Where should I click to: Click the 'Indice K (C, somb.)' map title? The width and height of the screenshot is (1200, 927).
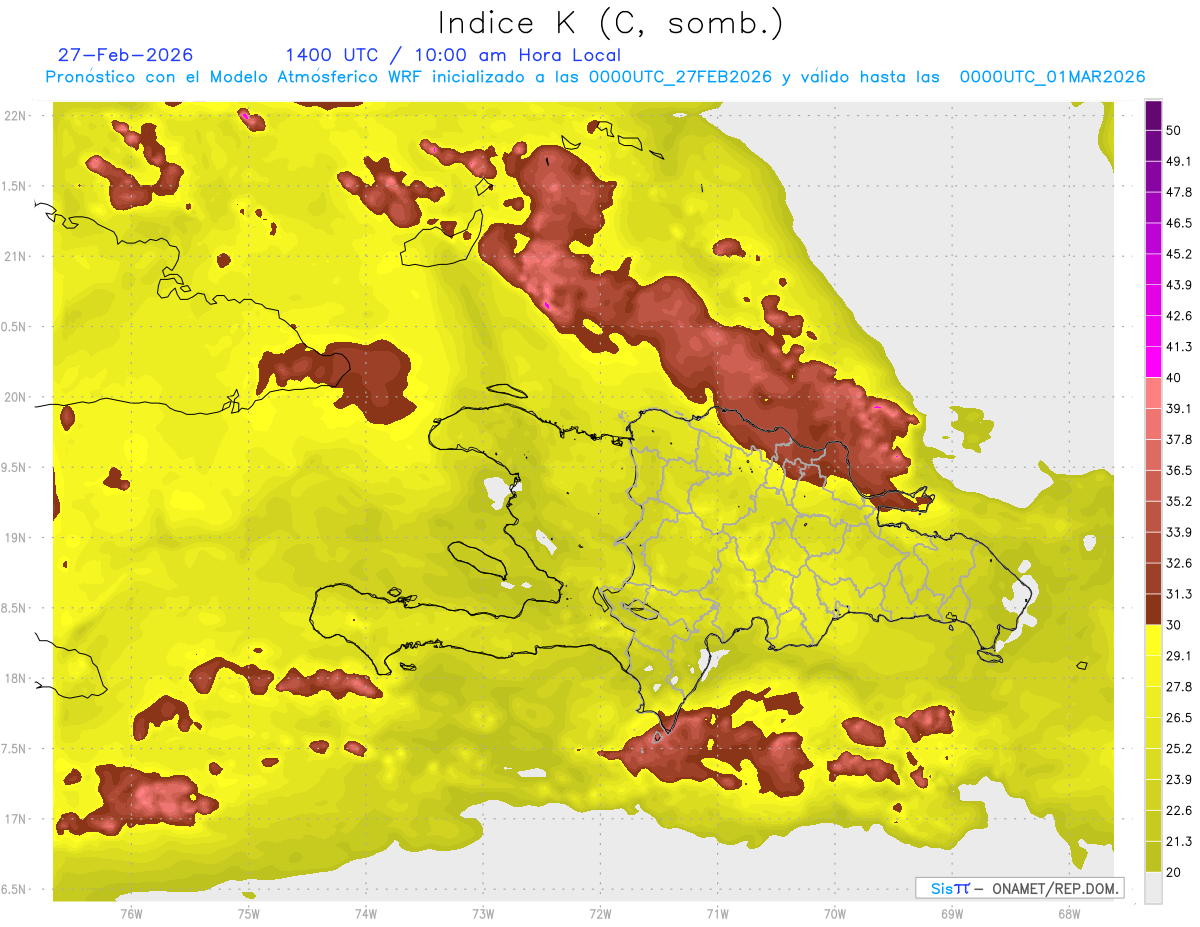pos(610,23)
